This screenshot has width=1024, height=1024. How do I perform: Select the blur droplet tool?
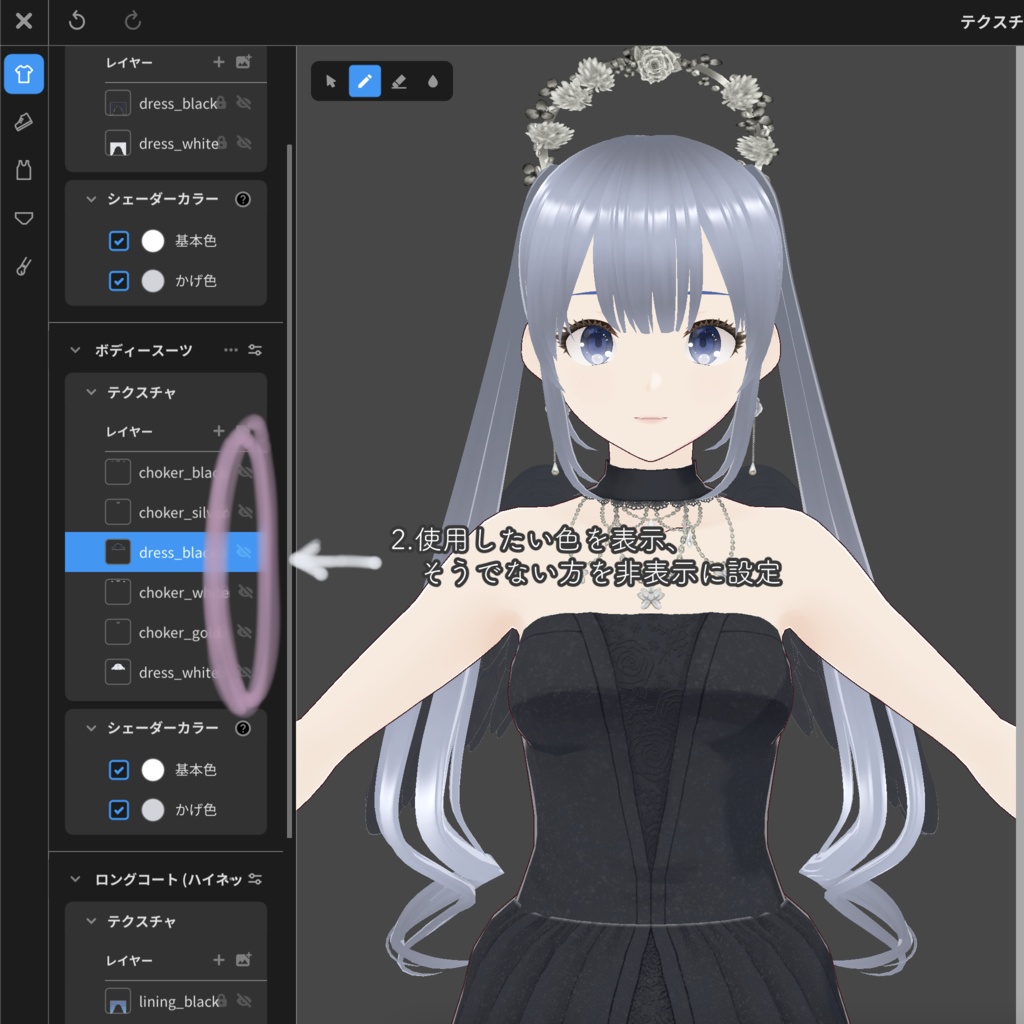click(x=432, y=82)
